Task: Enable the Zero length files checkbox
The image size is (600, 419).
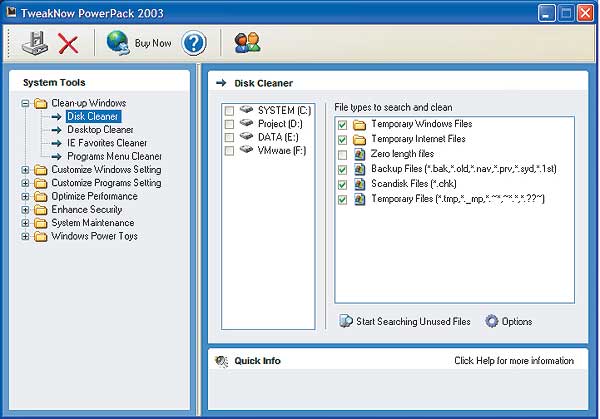Action: click(342, 155)
